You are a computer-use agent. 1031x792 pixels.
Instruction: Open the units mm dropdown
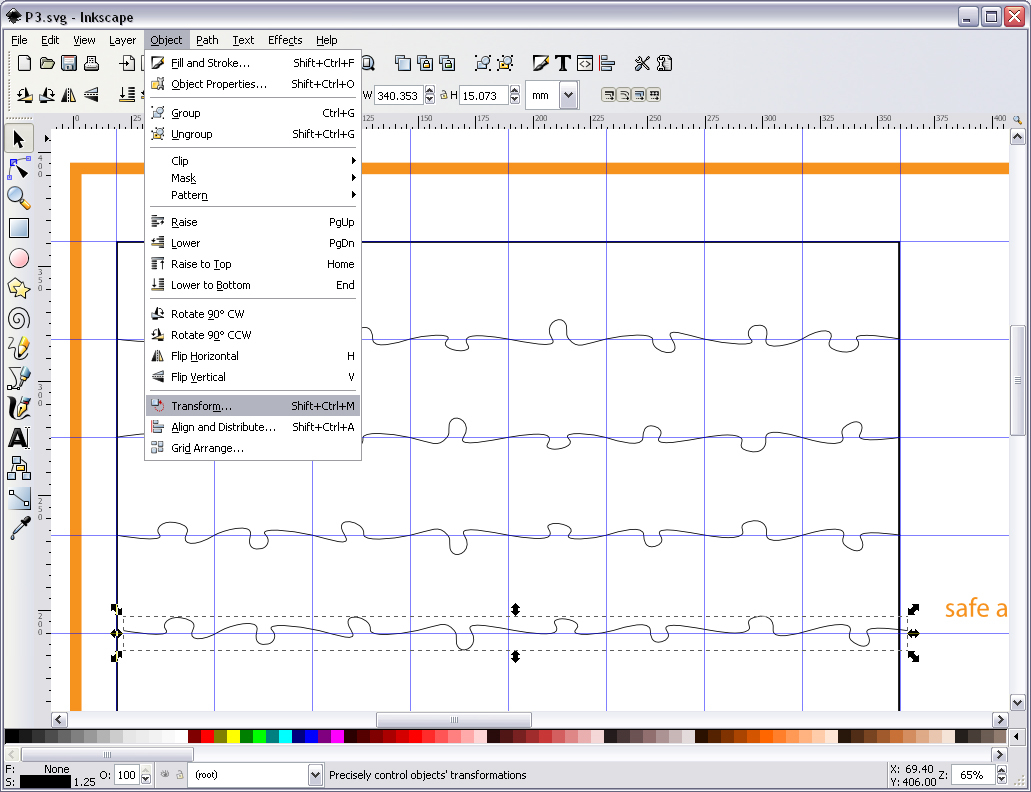569,95
